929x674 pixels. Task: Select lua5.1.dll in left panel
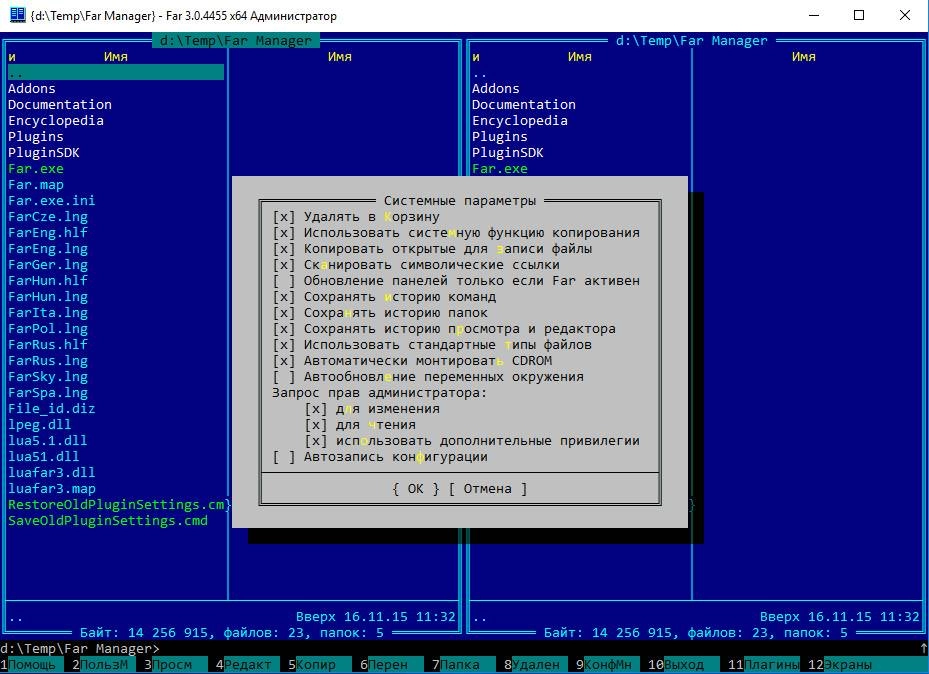pyautogui.click(x=47, y=441)
